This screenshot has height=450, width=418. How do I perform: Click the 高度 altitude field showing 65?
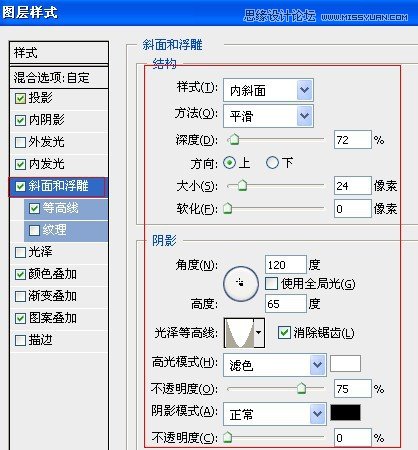tap(286, 303)
